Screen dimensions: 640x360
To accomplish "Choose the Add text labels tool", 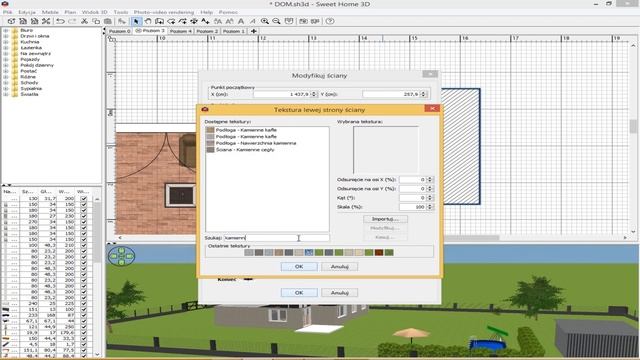I will point(205,21).
